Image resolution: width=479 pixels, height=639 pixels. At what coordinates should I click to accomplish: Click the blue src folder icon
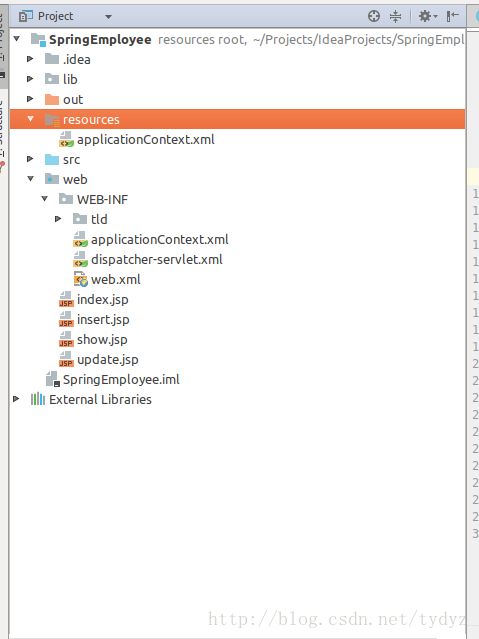pyautogui.click(x=52, y=159)
